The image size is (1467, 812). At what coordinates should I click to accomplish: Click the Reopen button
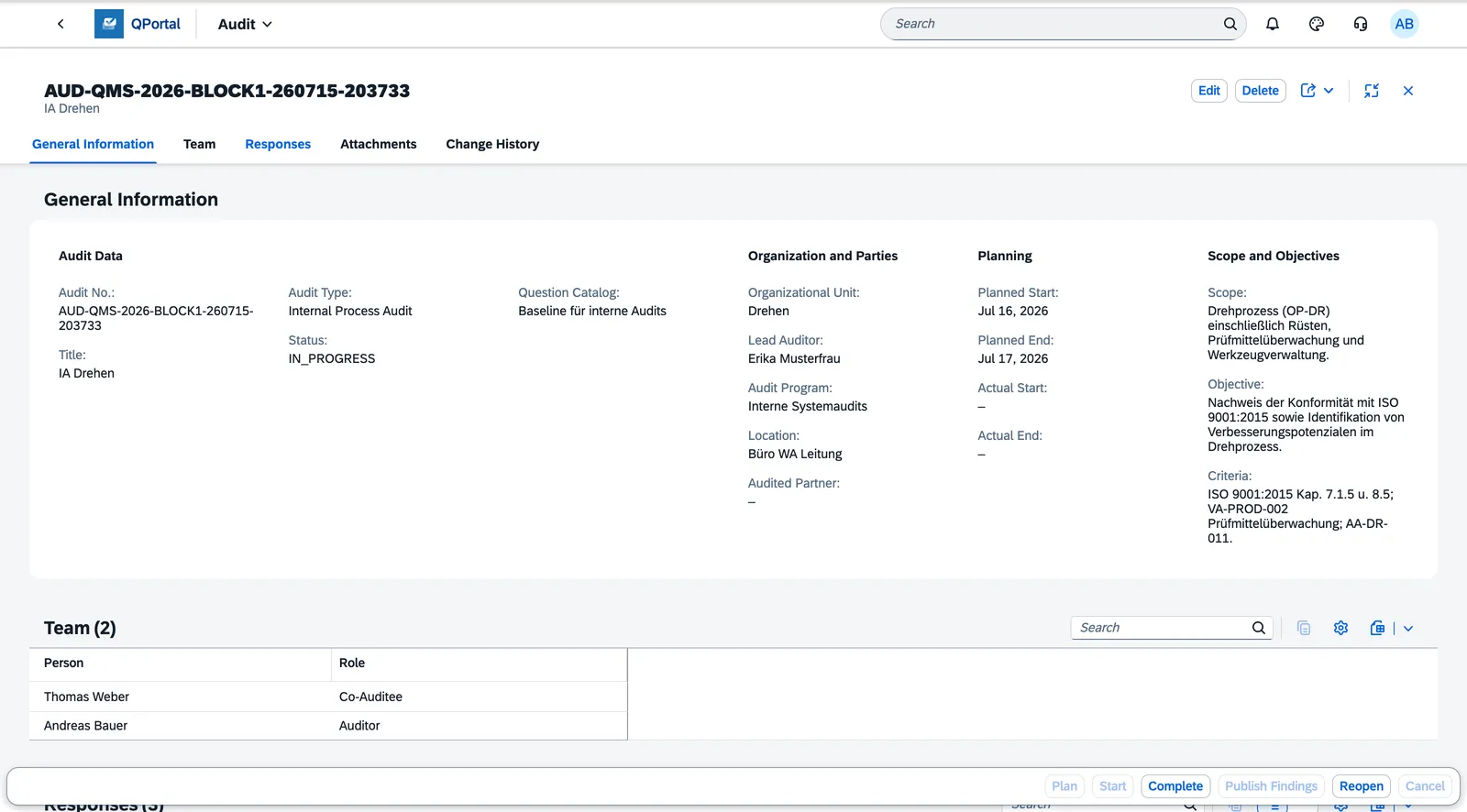[1362, 786]
